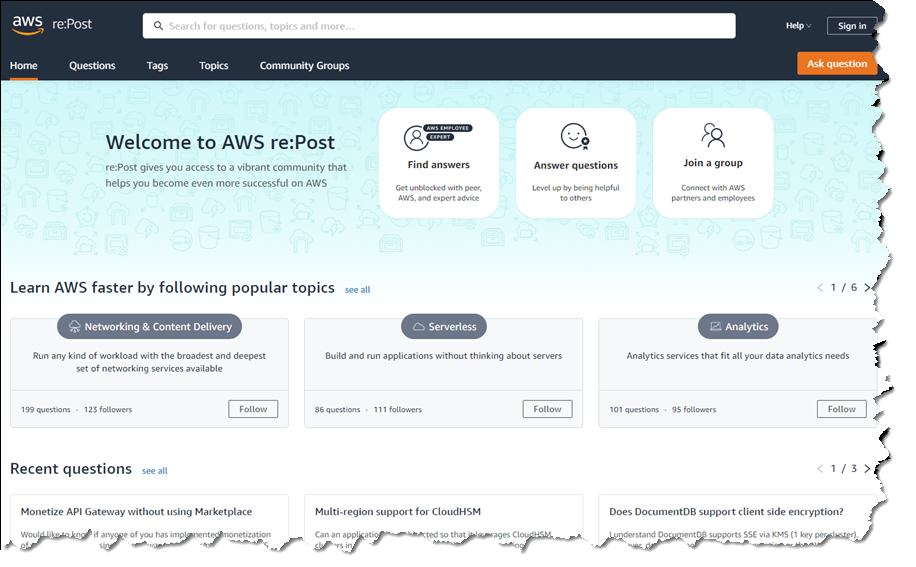Open the Questions tab
The width and height of the screenshot is (916, 567).
click(92, 65)
